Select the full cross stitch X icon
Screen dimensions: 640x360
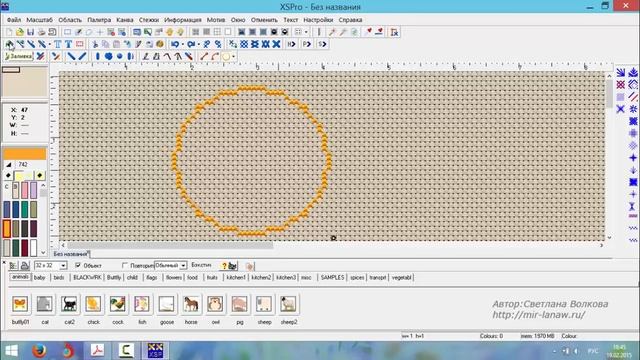pyautogui.click(x=276, y=44)
